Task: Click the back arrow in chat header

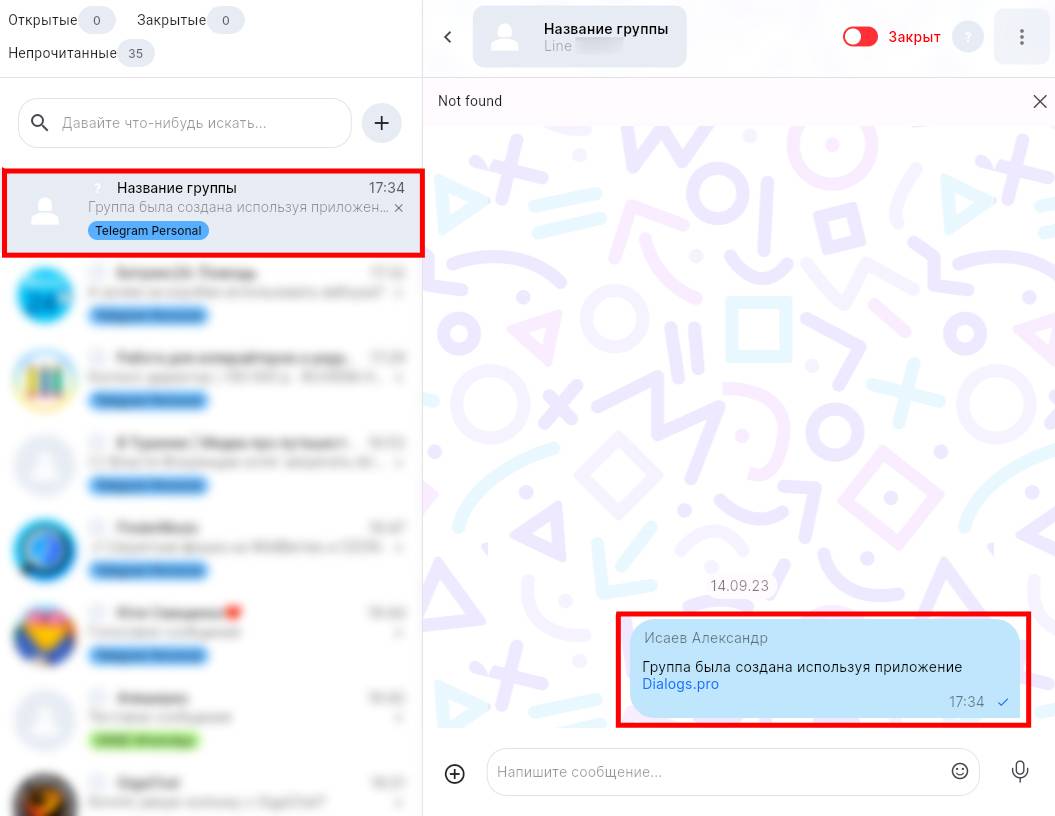Action: coord(448,37)
